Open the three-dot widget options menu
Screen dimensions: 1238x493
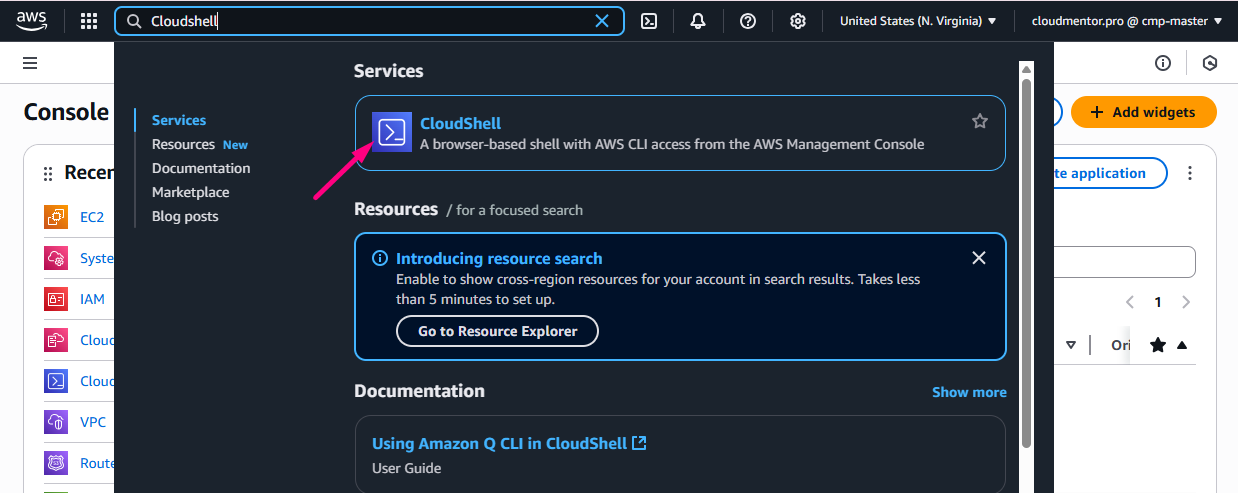[x=1189, y=173]
